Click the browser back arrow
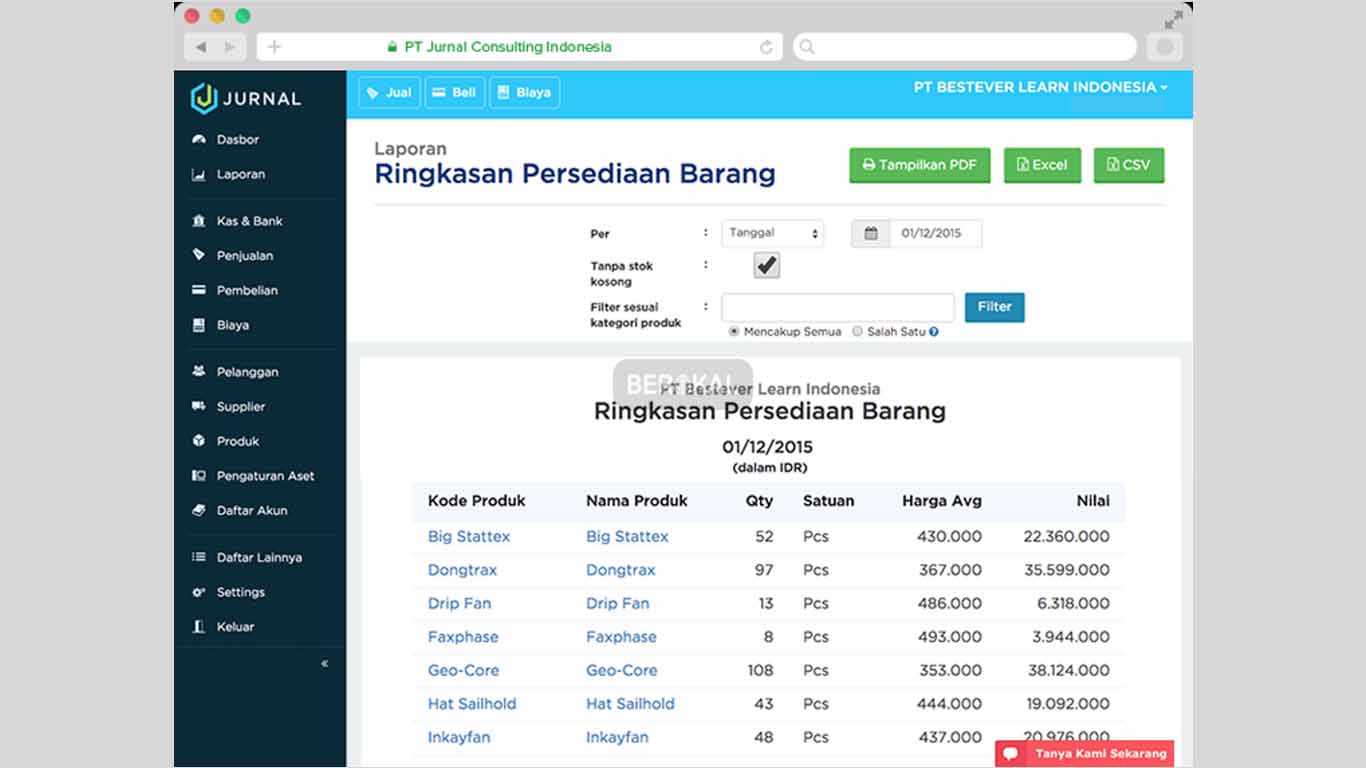Viewport: 1366px width, 768px height. coord(201,47)
